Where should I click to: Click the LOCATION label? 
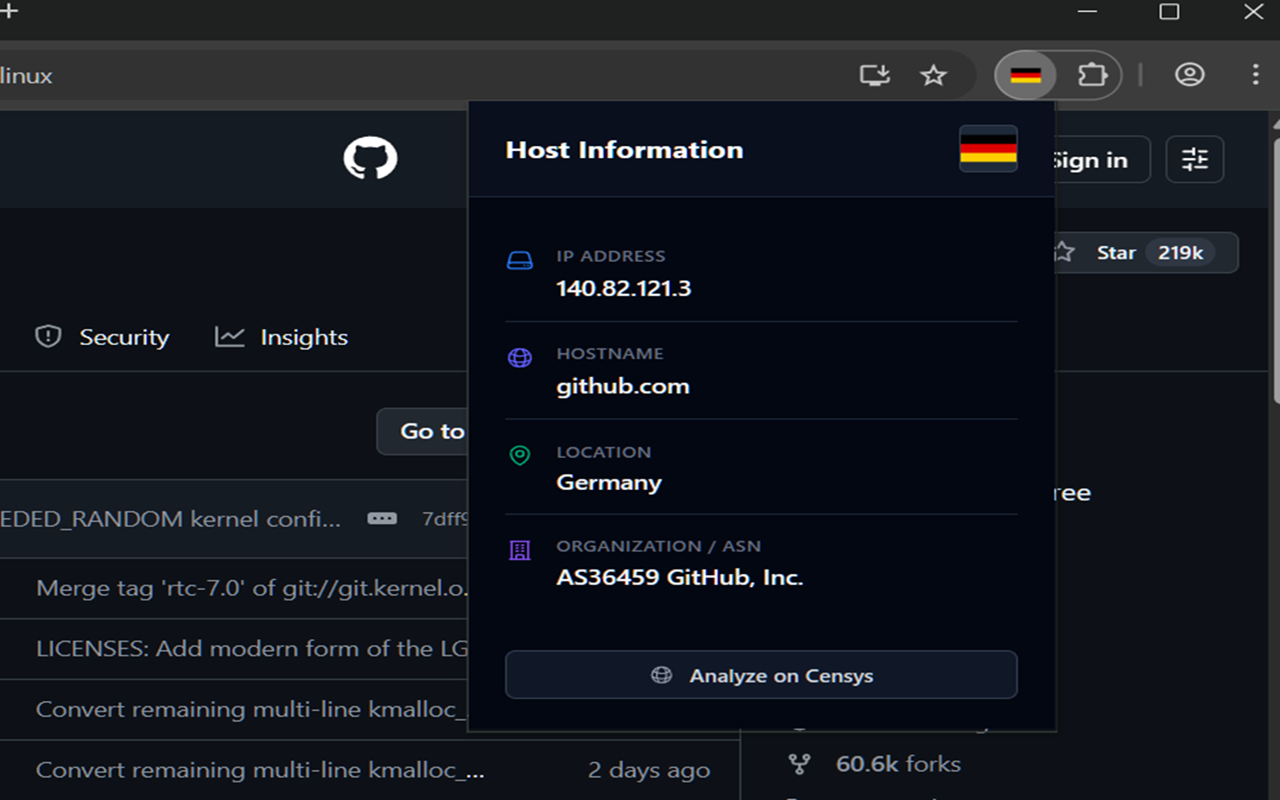(x=604, y=452)
